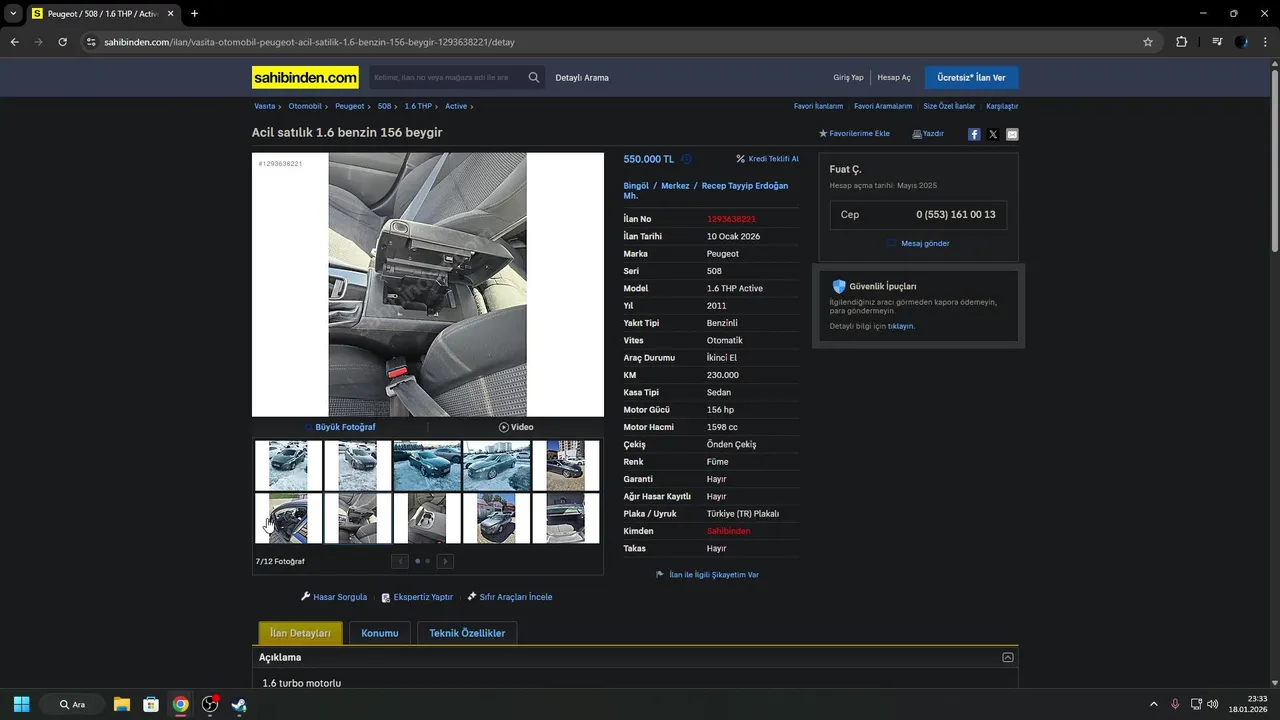This screenshot has height=720, width=1280.
Task: Click the Yazdır print link
Action: (x=928, y=134)
